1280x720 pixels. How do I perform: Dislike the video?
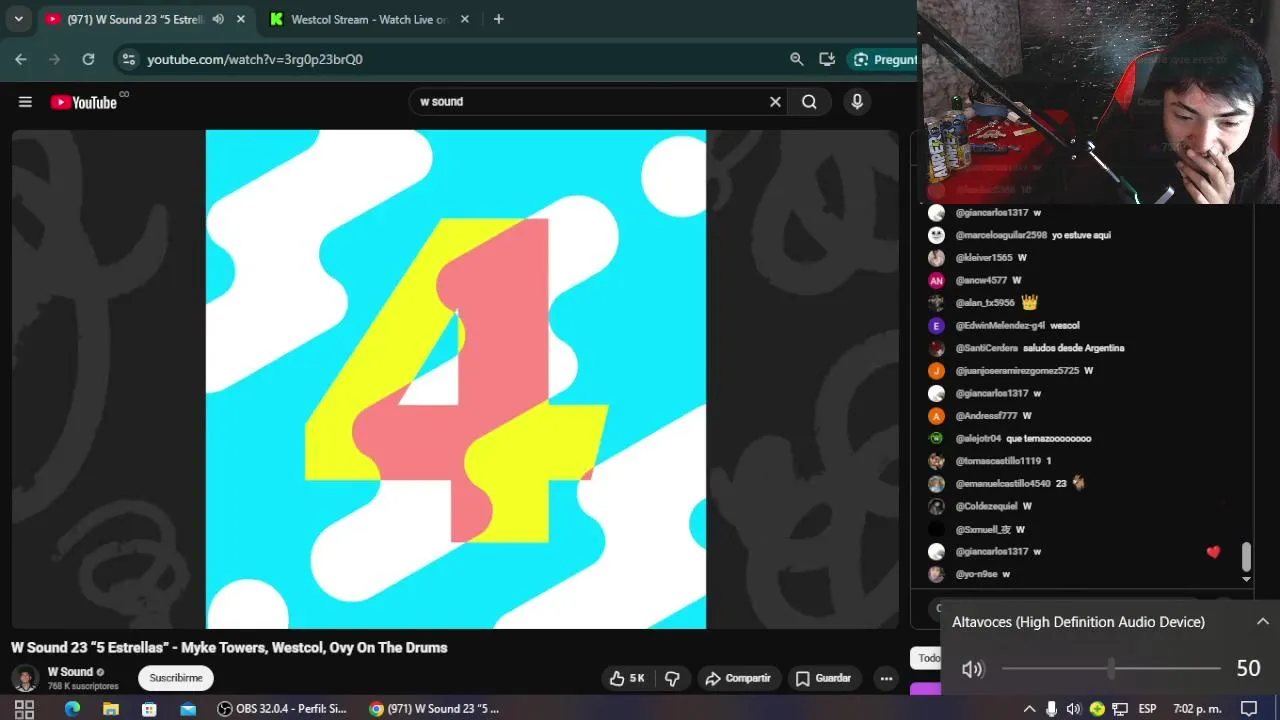point(672,678)
